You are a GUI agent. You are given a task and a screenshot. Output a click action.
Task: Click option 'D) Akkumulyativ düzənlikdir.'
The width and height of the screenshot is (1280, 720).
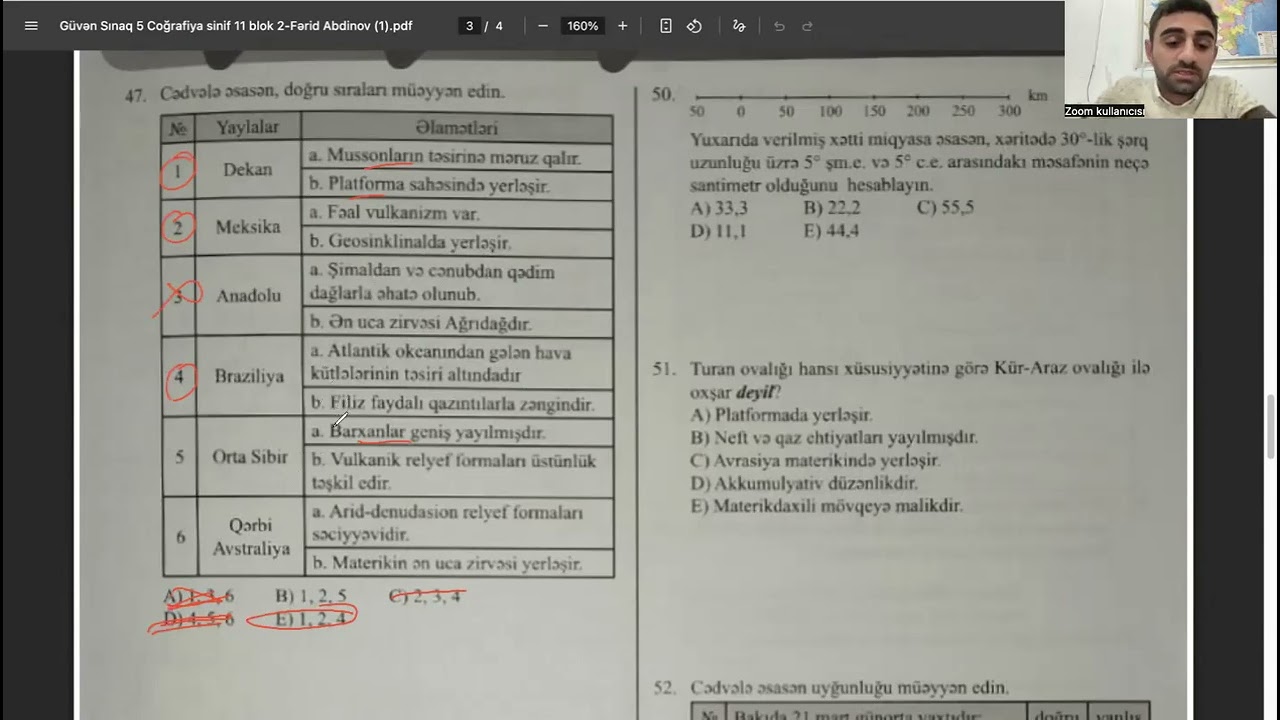(x=804, y=484)
